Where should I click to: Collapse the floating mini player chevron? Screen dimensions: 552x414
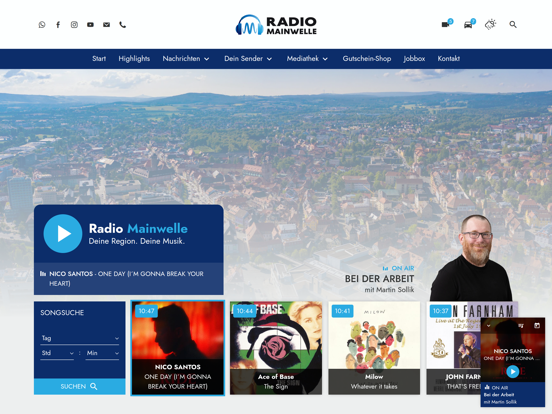coord(488,326)
